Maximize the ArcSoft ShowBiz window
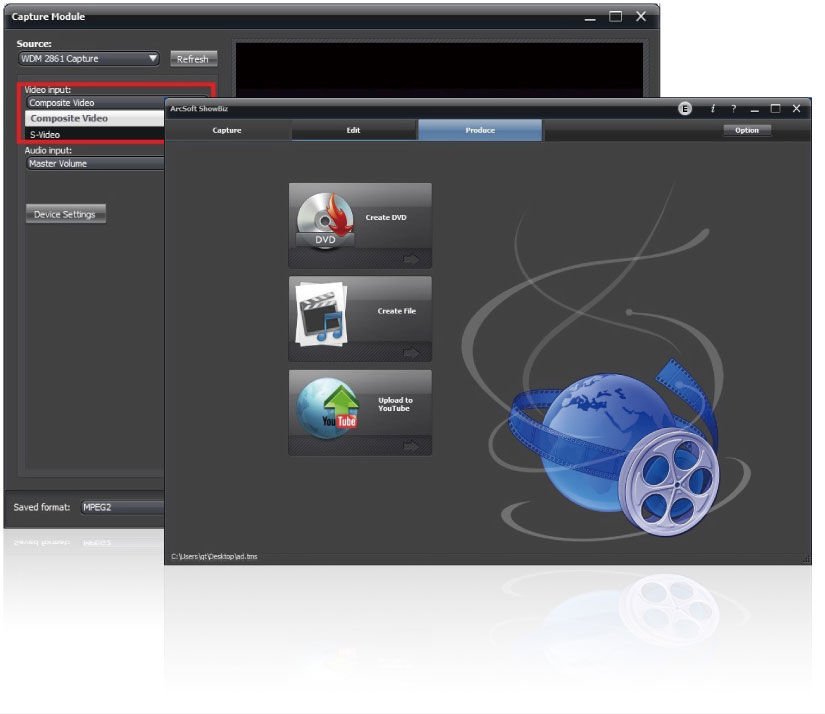 point(776,108)
